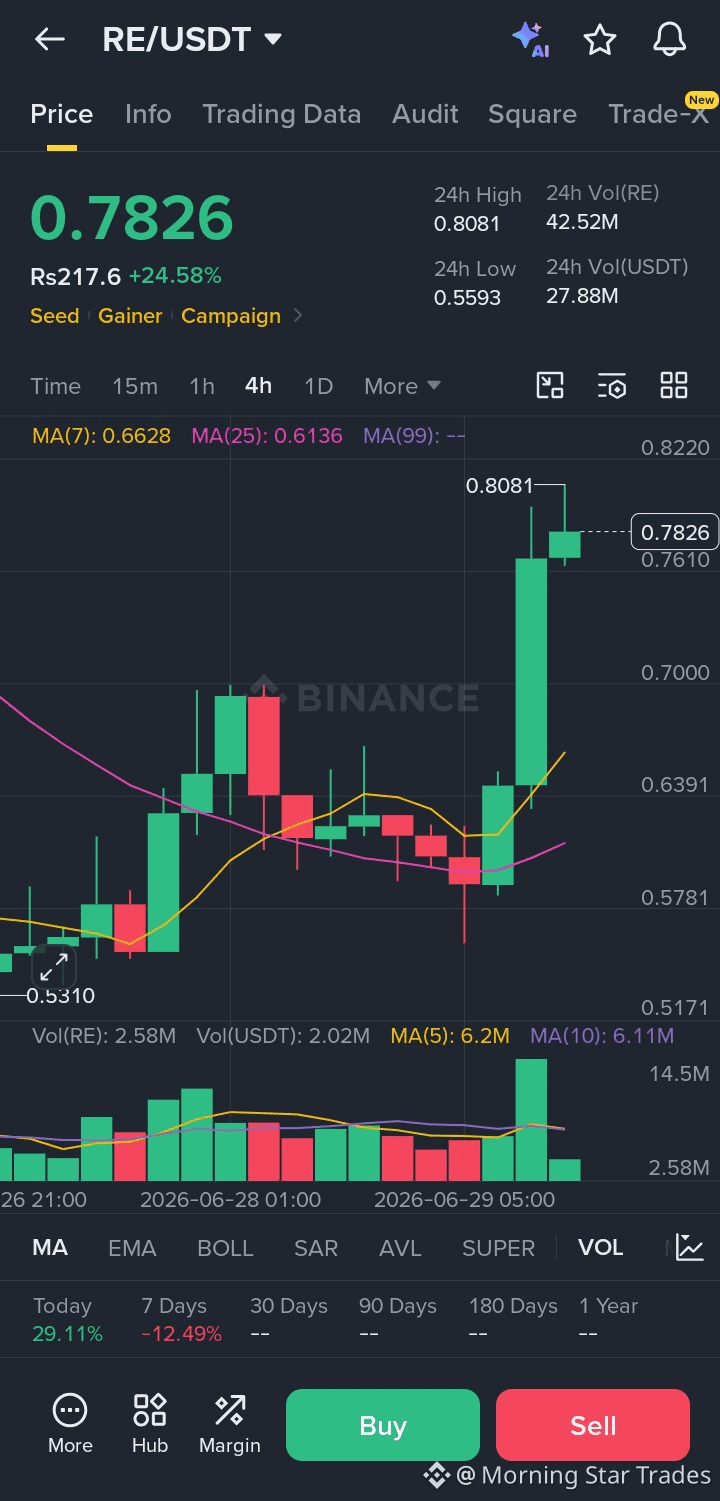Tap the MA(99) label
This screenshot has width=720, height=1501.
click(414, 436)
